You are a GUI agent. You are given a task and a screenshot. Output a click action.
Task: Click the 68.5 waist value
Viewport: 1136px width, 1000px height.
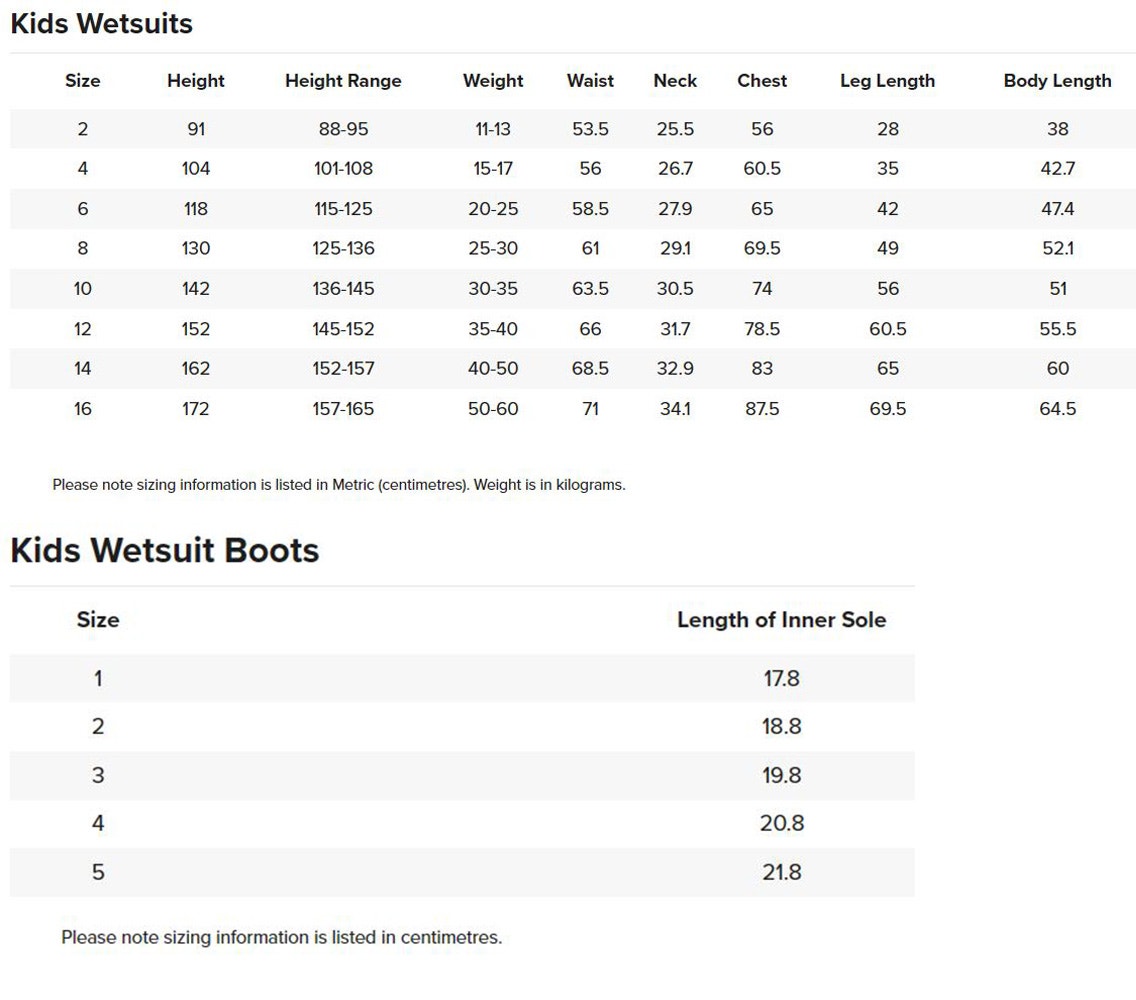(590, 369)
